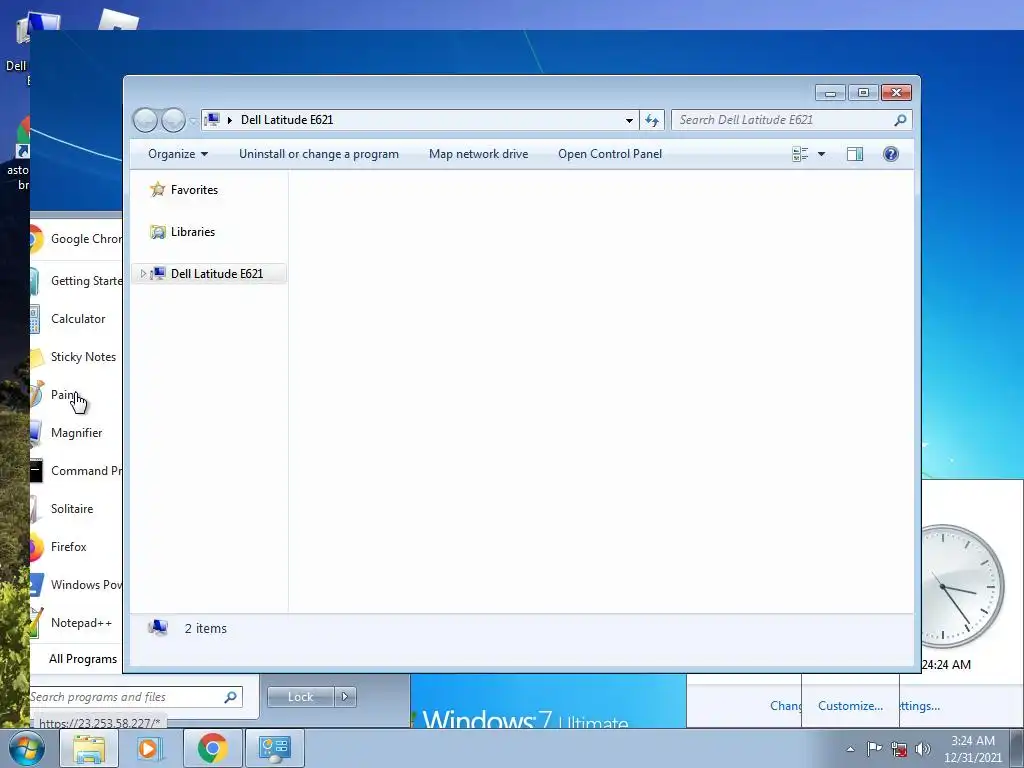Click the Change your view icon
The height and width of the screenshot is (768, 1024).
pyautogui.click(x=800, y=154)
